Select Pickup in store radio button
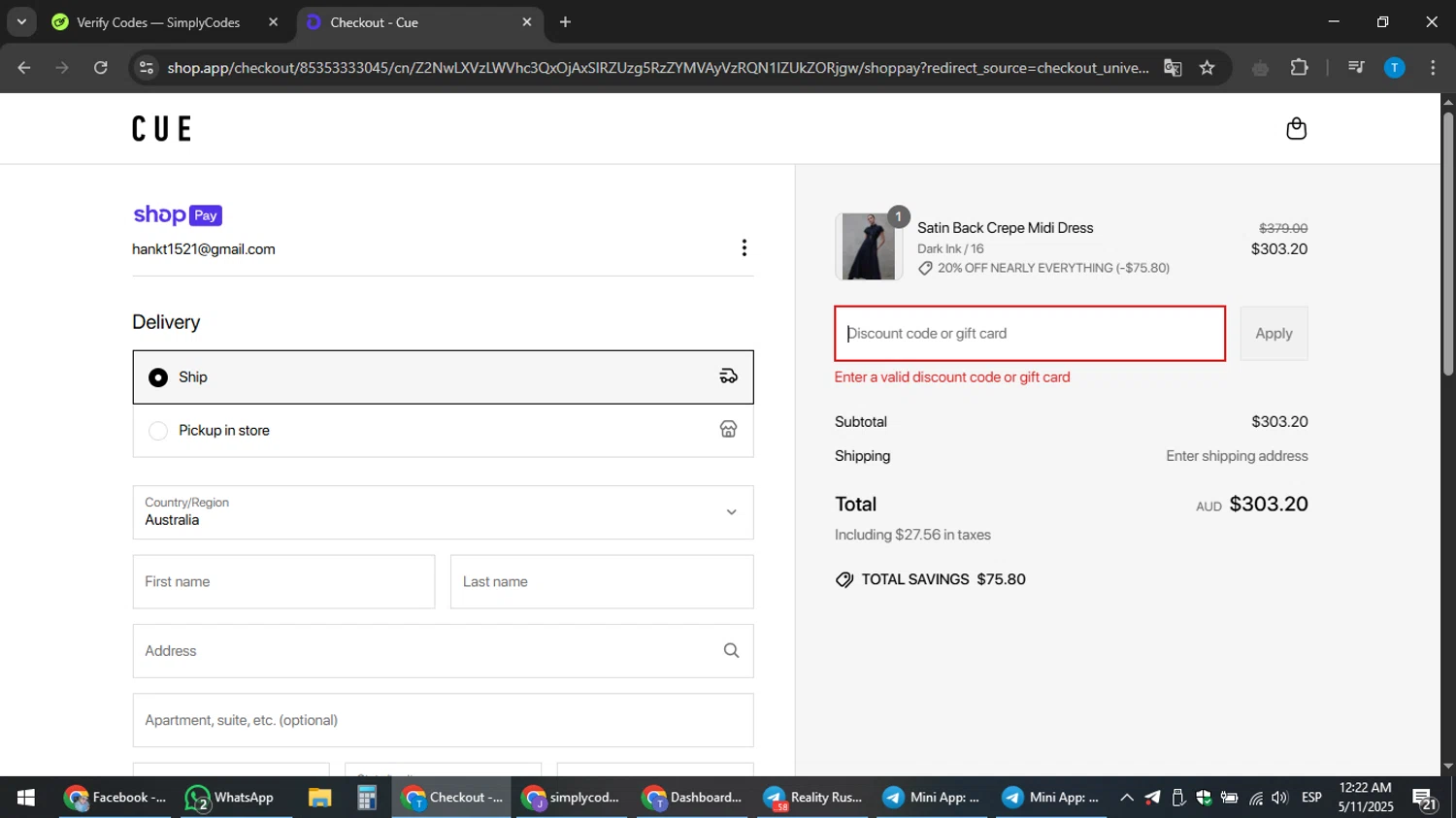1456x818 pixels. (158, 431)
